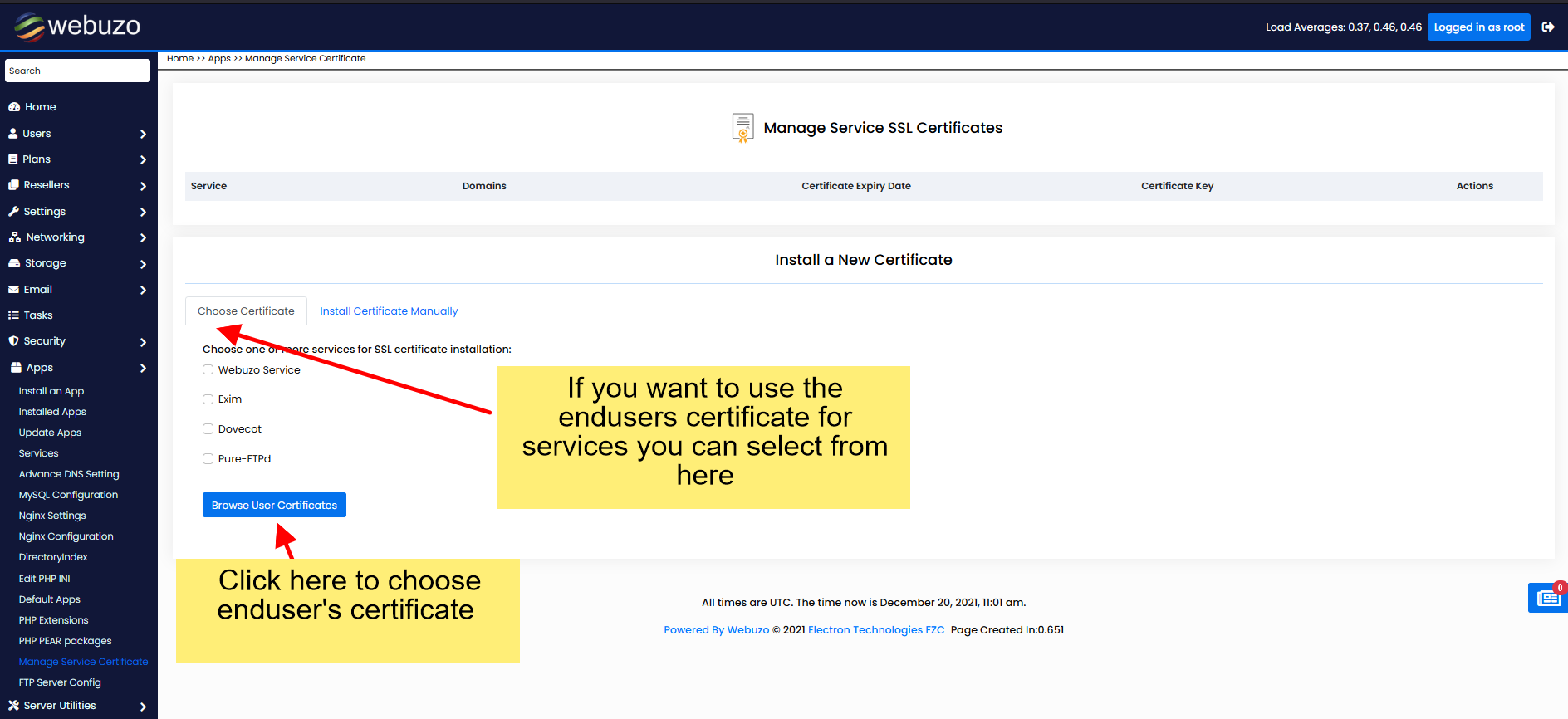Click the Webuzo logo
The image size is (1568, 719).
(77, 27)
